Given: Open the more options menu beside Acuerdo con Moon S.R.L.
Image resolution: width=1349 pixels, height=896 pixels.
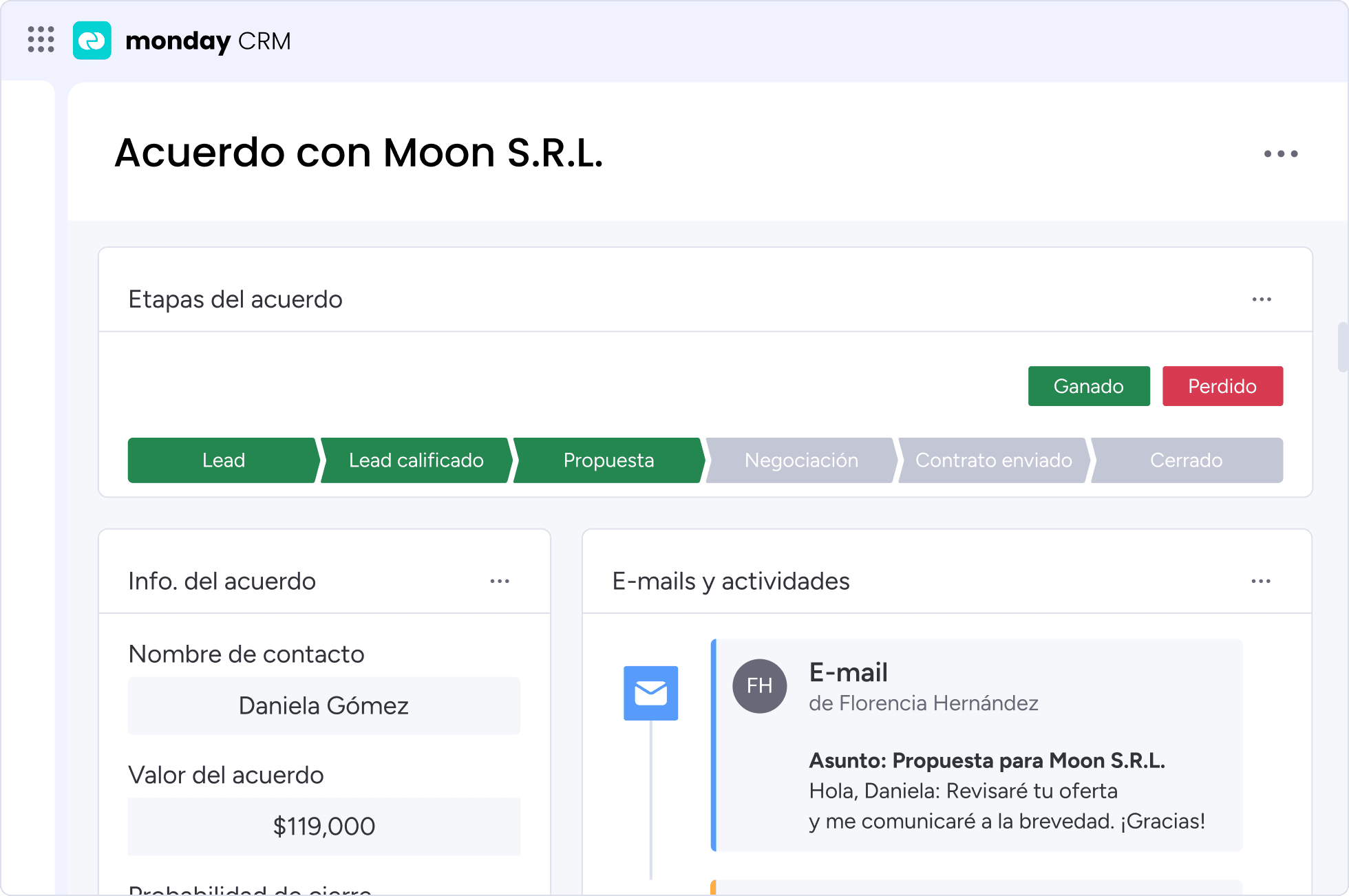Looking at the screenshot, I should 1280,153.
